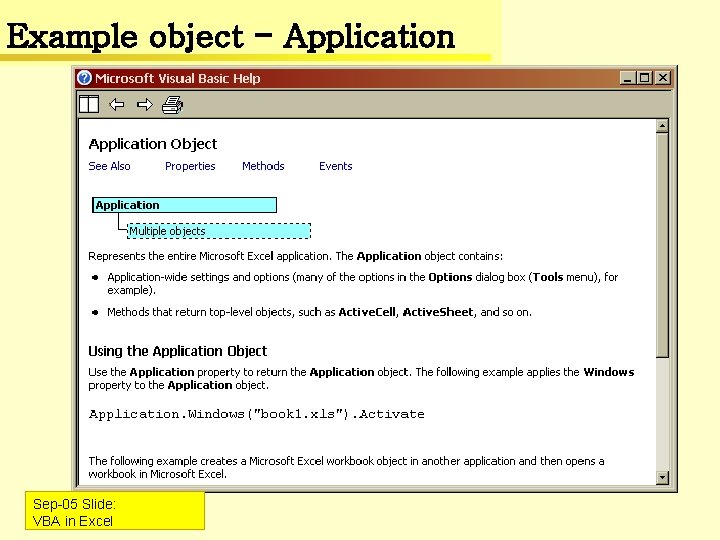Click the bold word Options

point(450,277)
